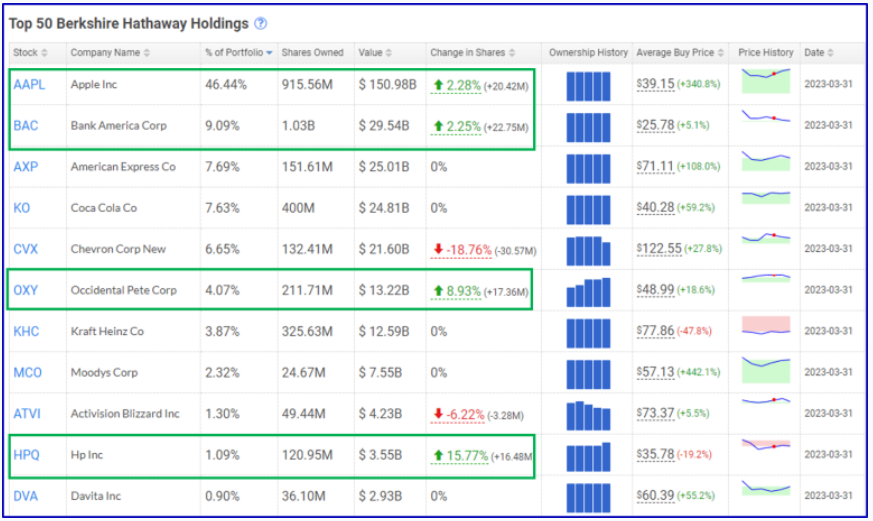This screenshot has width=873, height=521.
Task: Open the MCO stock link
Action: pos(27,372)
